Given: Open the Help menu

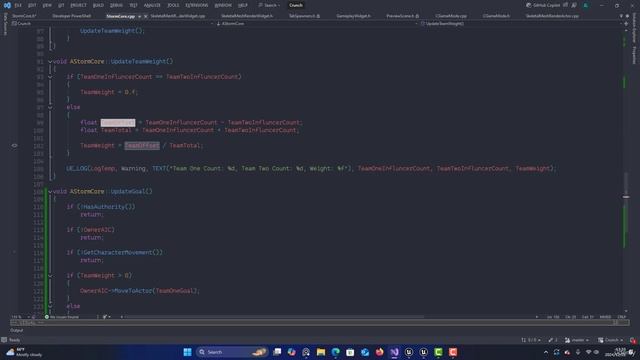Looking at the screenshot, I should [x=243, y=5].
